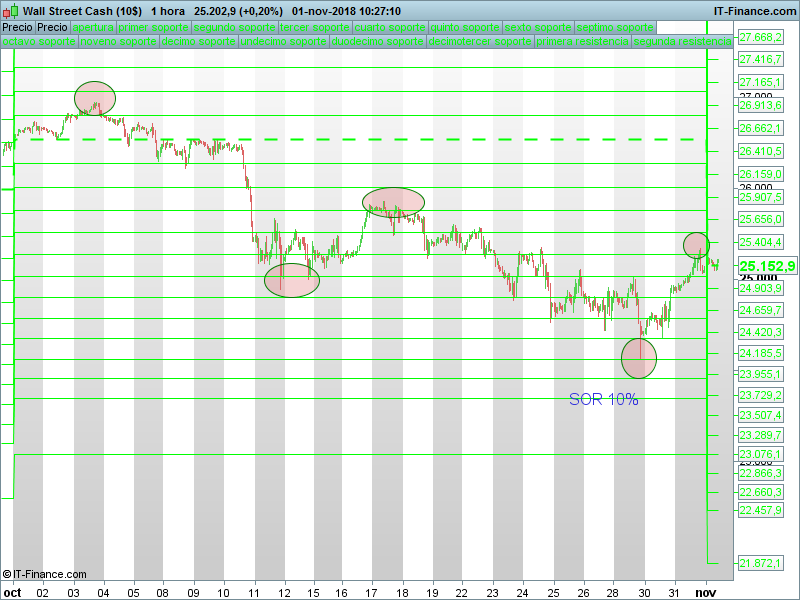
Task: Select the circle marker on the October 3 peak
Action: (95, 98)
